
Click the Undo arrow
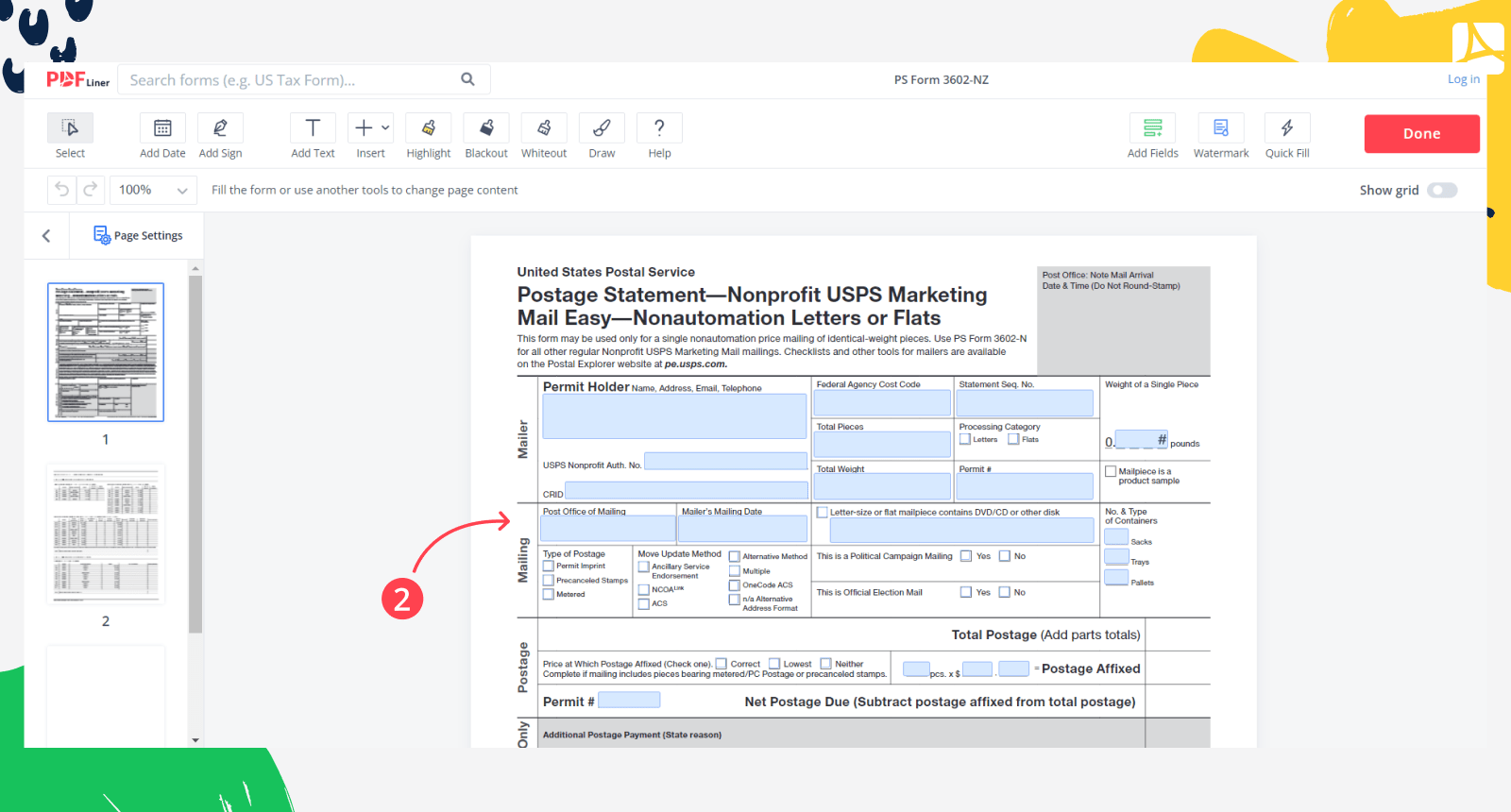61,190
